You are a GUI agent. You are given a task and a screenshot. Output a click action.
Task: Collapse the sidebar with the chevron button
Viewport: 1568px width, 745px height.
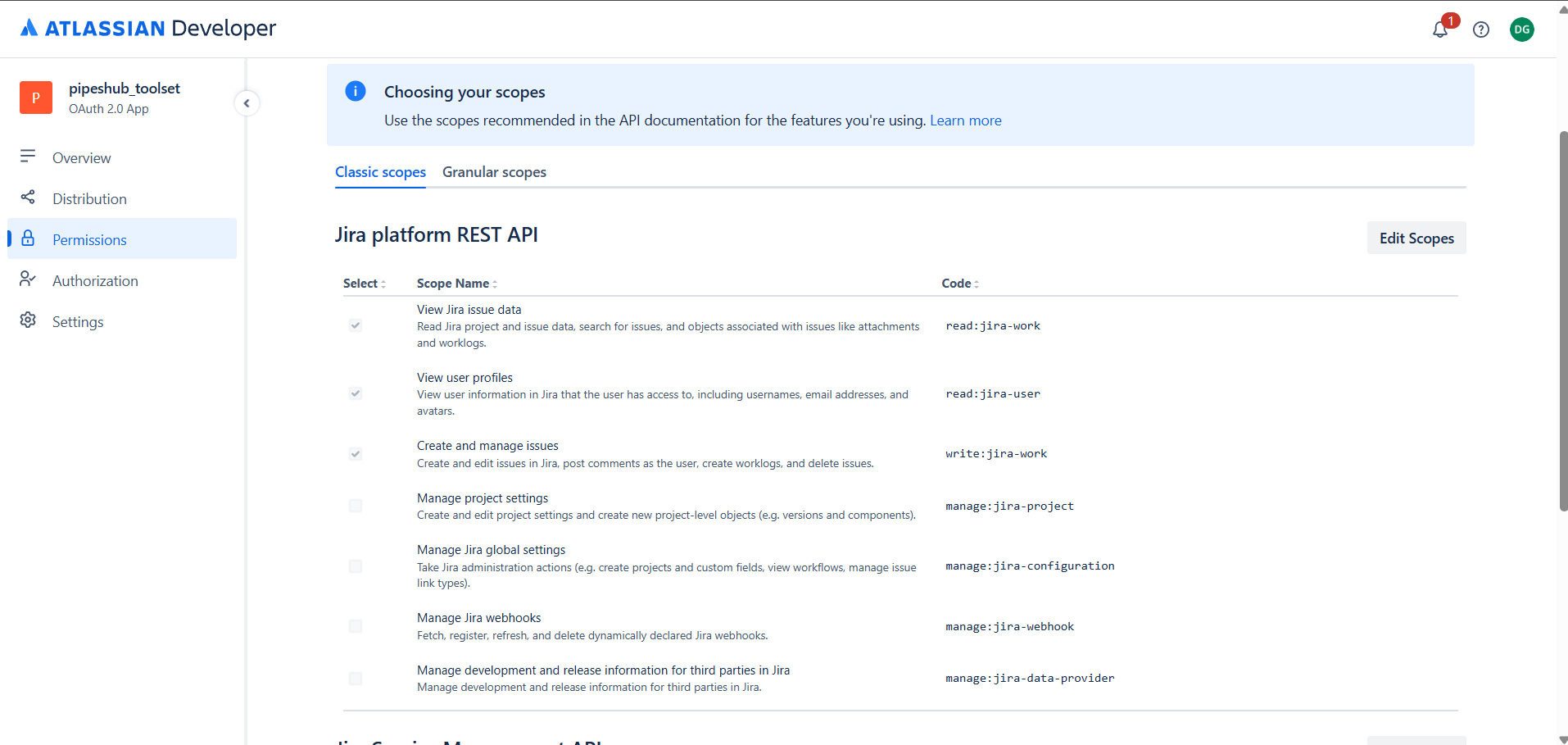point(247,103)
